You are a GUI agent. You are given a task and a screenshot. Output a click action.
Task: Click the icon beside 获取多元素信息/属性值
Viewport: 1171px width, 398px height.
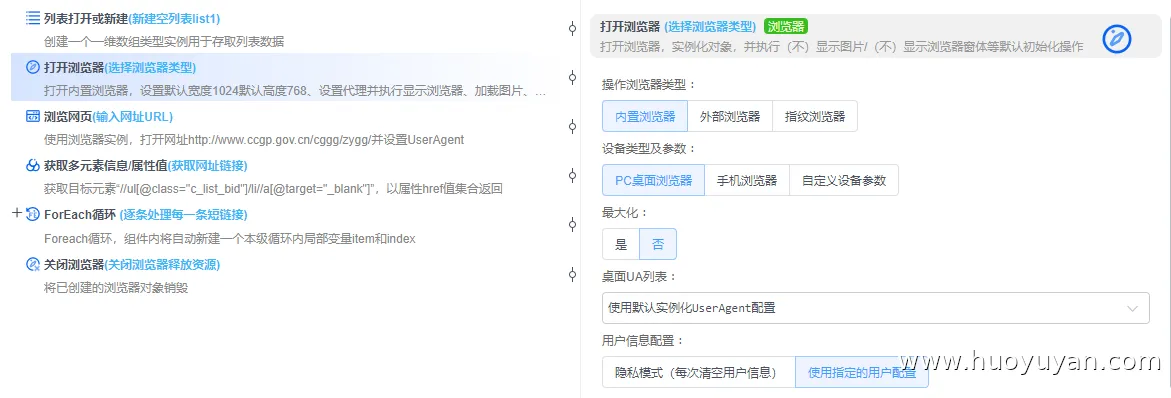33,166
